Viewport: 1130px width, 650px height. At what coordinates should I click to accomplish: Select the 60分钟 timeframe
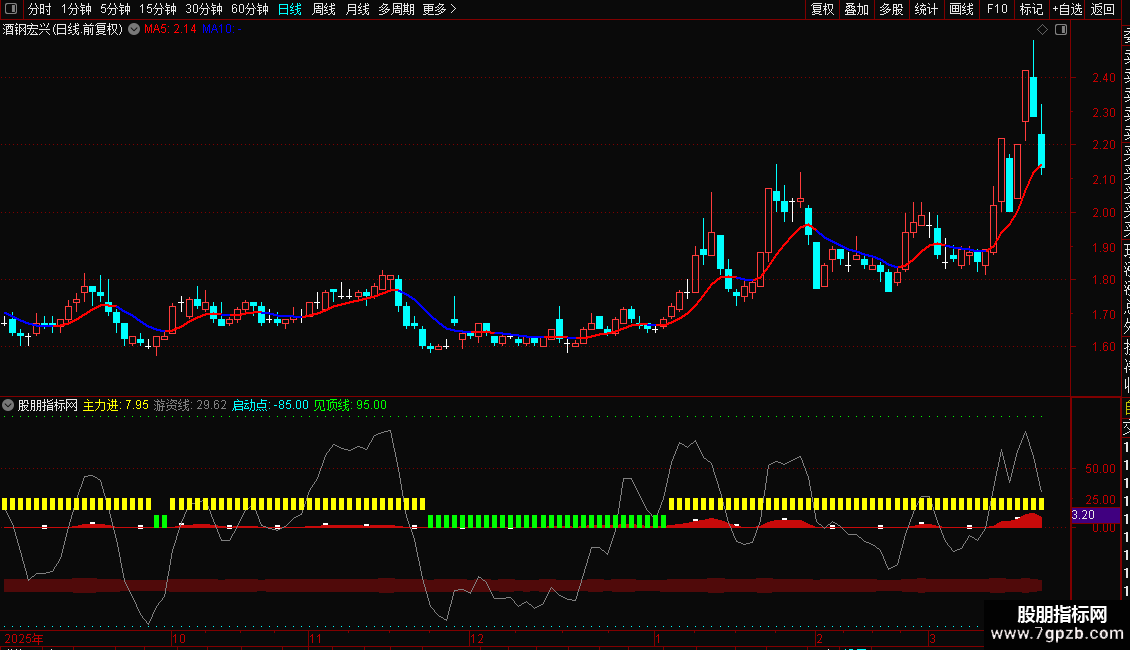[x=249, y=9]
